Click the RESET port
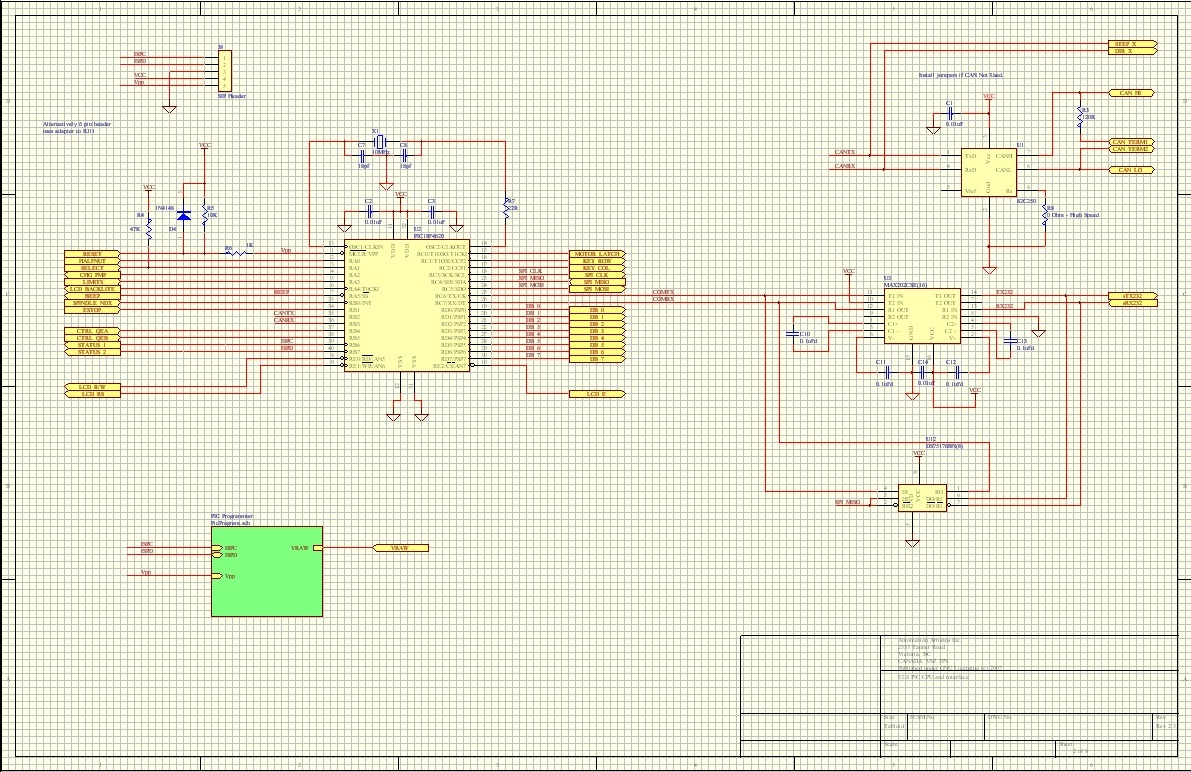The height and width of the screenshot is (772, 1191). point(92,254)
